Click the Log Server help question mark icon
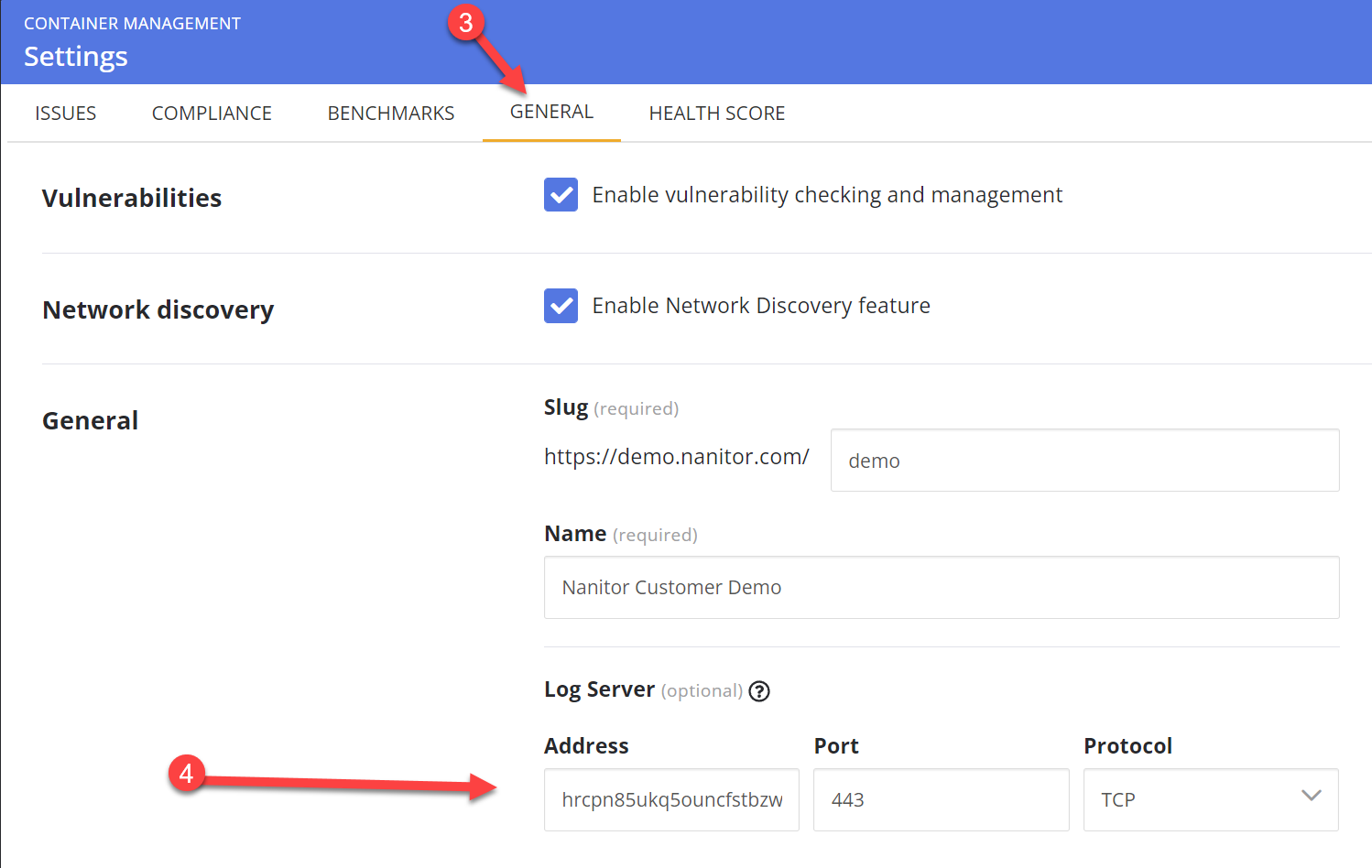 point(759,691)
